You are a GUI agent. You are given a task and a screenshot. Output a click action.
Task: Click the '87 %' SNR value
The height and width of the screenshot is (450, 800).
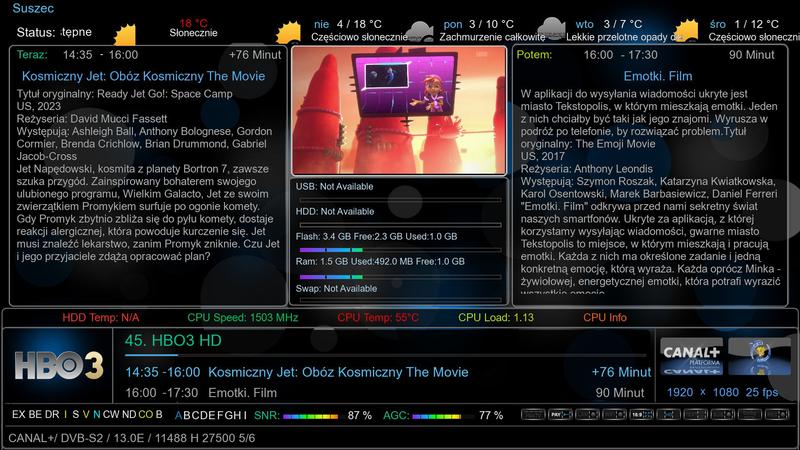tap(360, 416)
